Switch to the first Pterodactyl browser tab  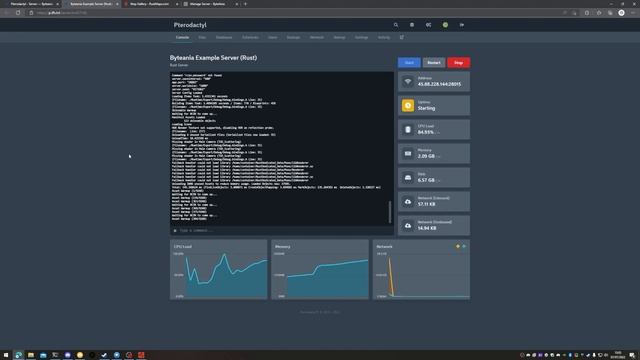[x=32, y=4]
